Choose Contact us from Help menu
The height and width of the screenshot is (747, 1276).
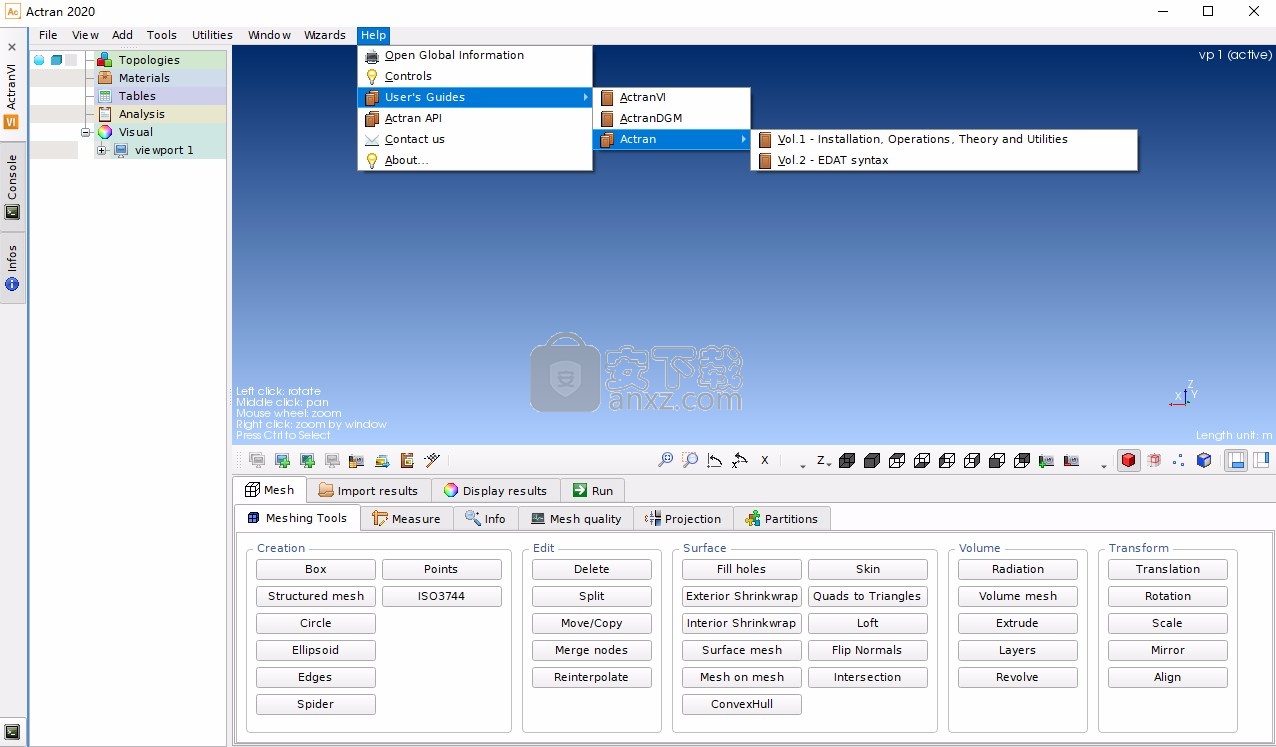(x=475, y=139)
